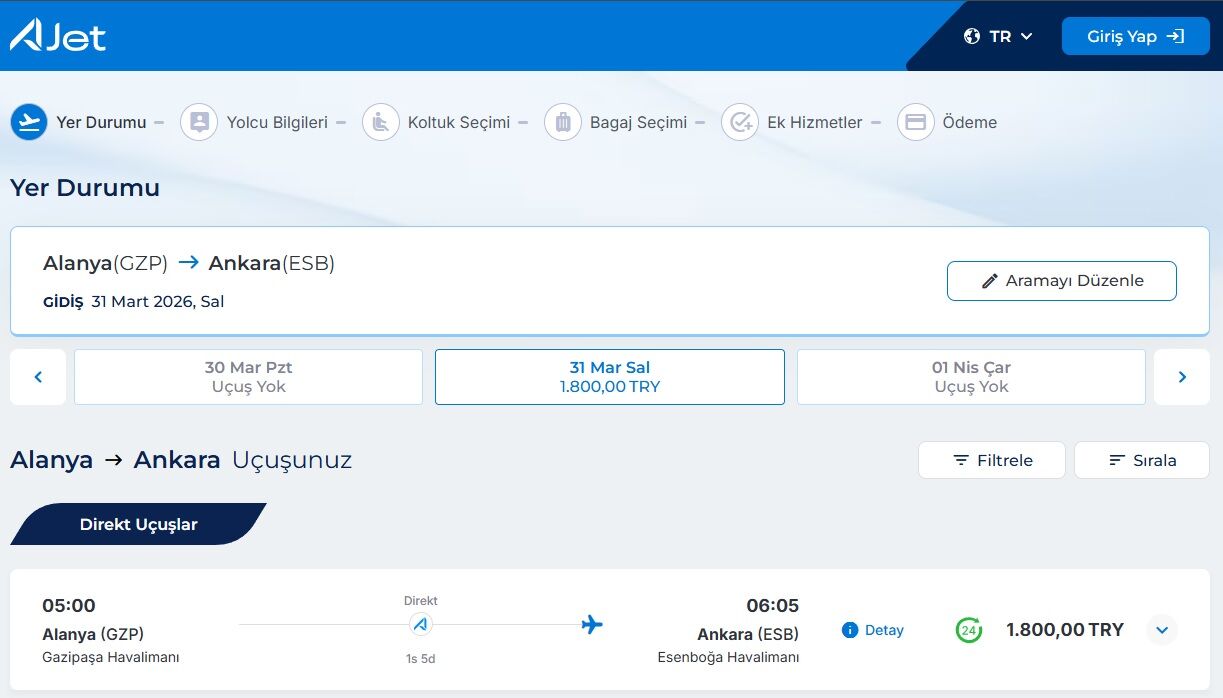This screenshot has width=1223, height=698.
Task: Click the Yer Durumu airplane step icon
Action: tap(29, 122)
